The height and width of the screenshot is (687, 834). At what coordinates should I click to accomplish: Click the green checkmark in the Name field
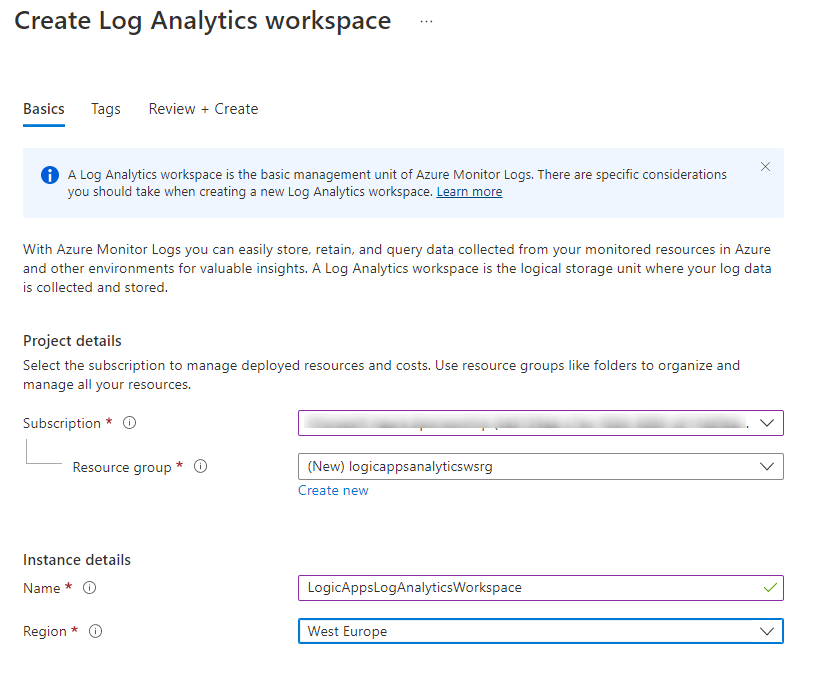[769, 588]
